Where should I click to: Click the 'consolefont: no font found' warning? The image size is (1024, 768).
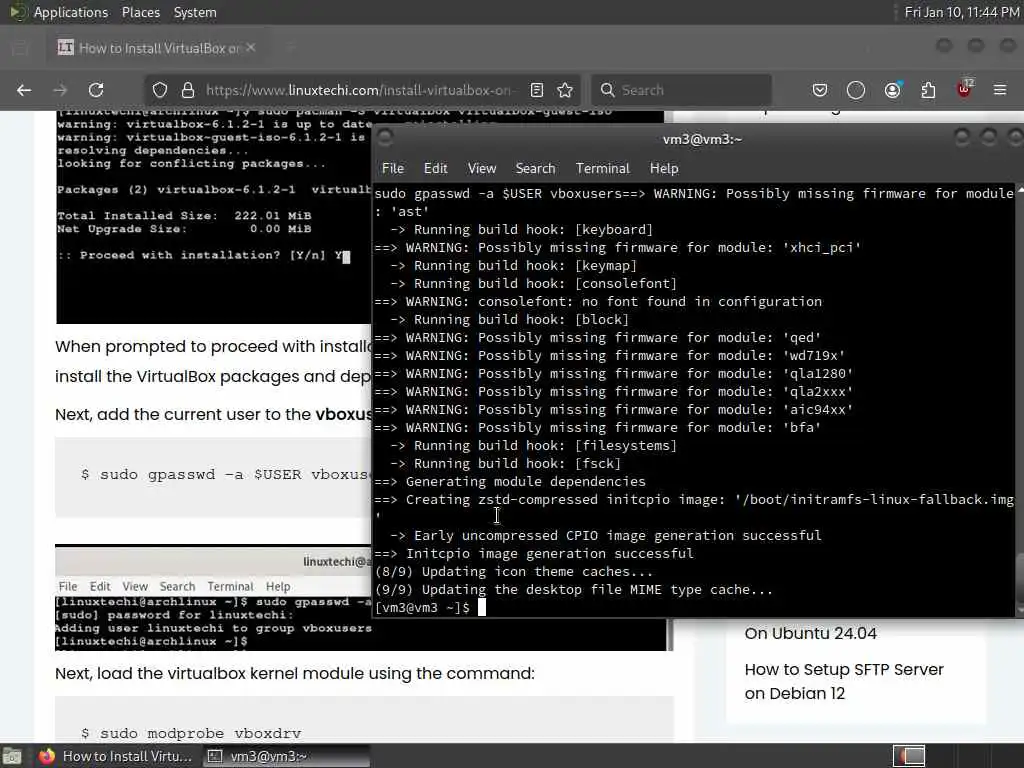click(x=598, y=302)
